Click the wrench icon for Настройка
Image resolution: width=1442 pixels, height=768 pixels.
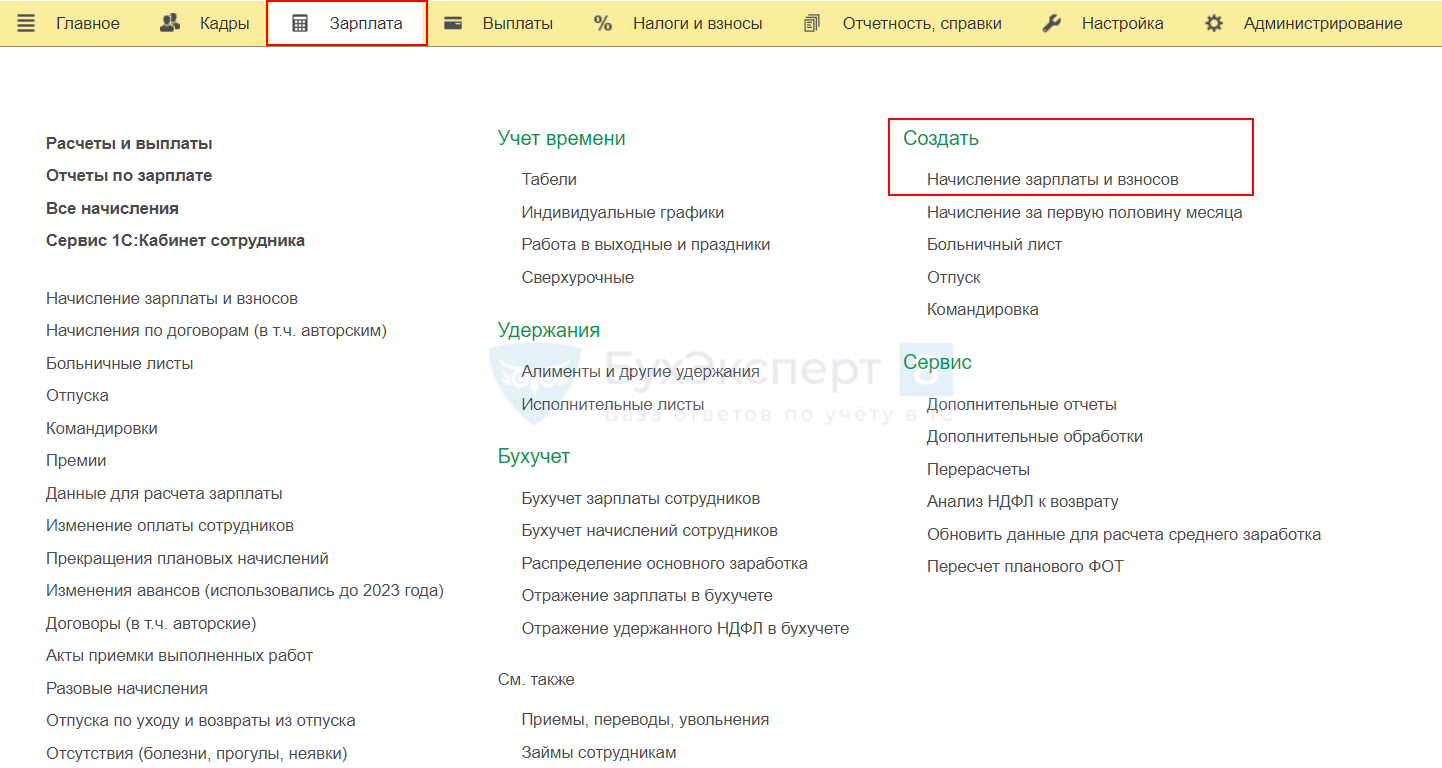(x=1051, y=23)
